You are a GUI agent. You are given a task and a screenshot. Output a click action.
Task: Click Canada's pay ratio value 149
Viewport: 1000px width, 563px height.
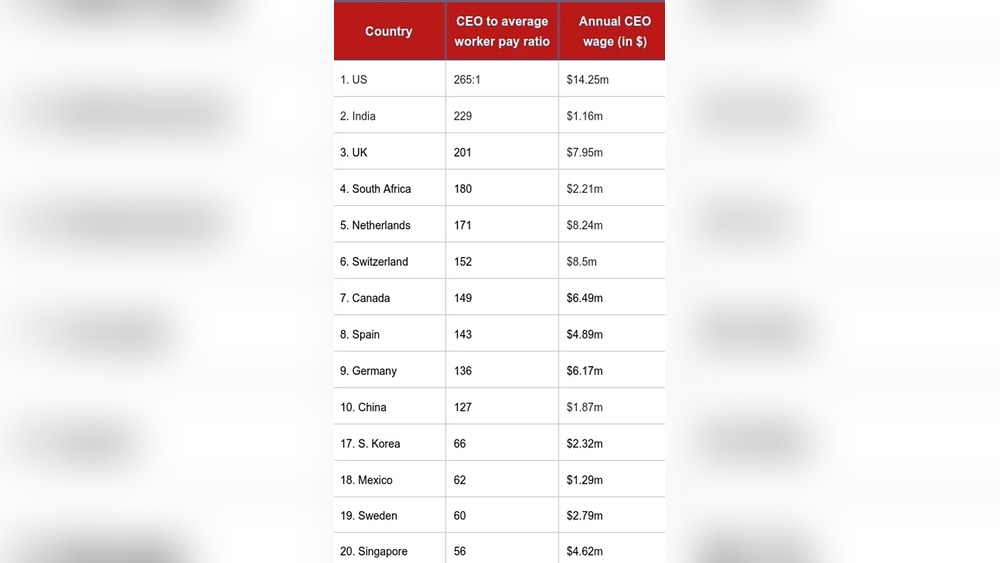tap(462, 298)
